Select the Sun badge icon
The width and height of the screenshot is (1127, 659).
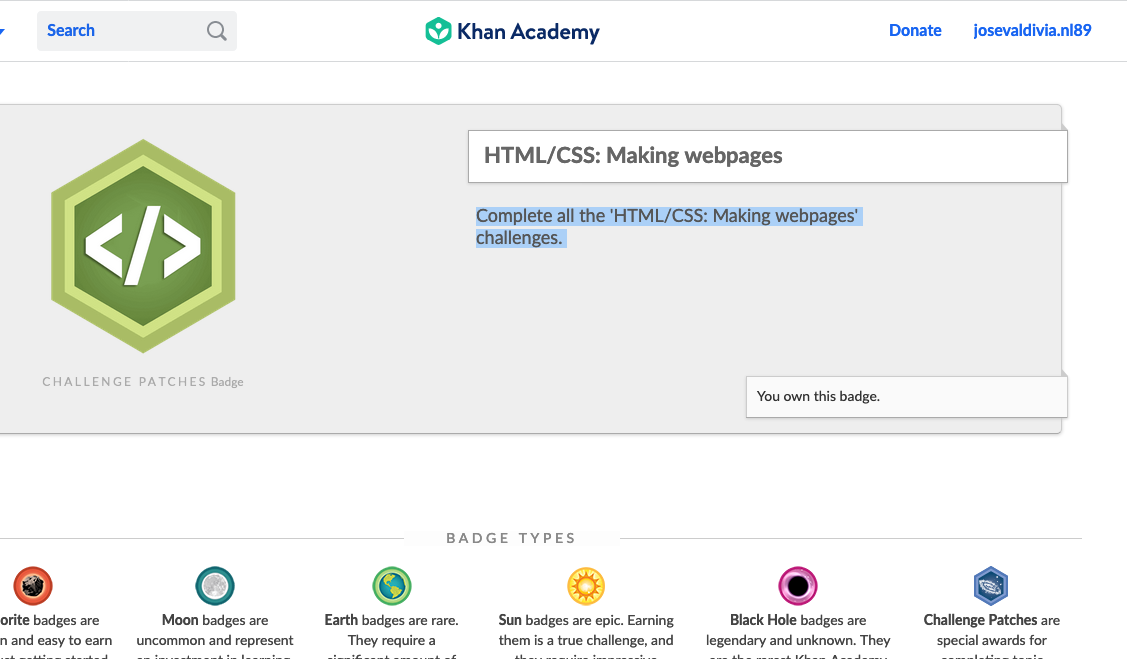pos(586,586)
